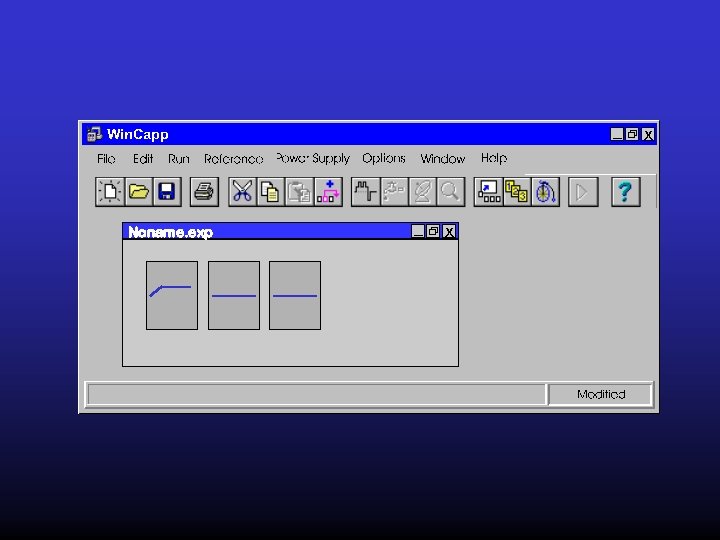The width and height of the screenshot is (720, 540).
Task: Click the grayed satellite dish icon
Action: 422,191
